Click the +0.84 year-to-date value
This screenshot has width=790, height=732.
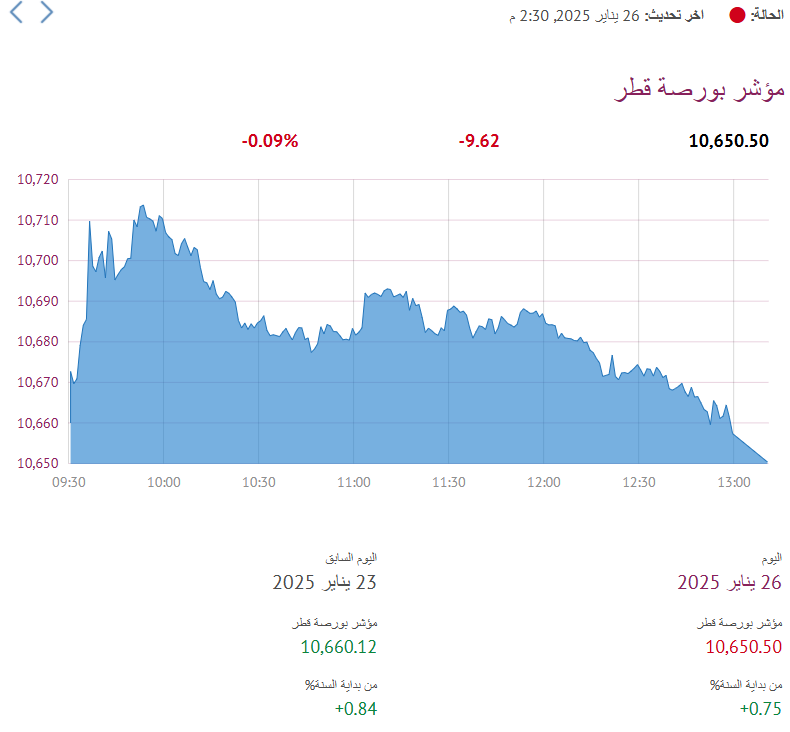coord(356,709)
